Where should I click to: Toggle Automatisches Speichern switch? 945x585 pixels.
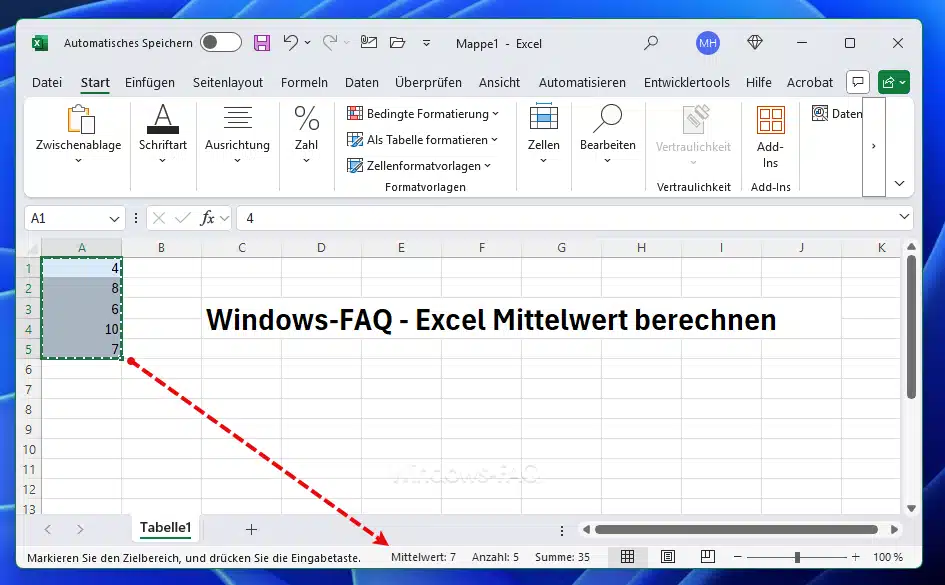coord(220,43)
